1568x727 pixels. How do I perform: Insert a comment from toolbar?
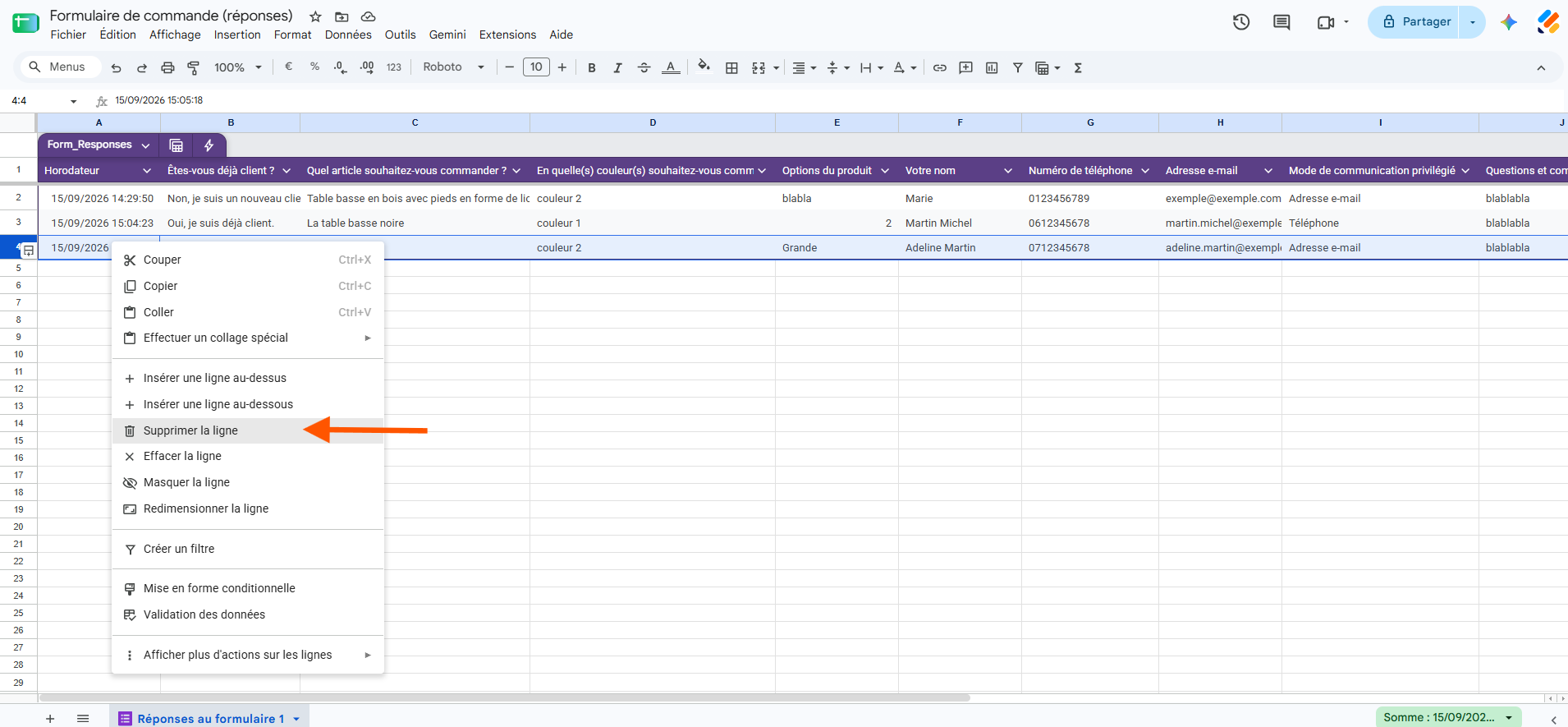(965, 67)
